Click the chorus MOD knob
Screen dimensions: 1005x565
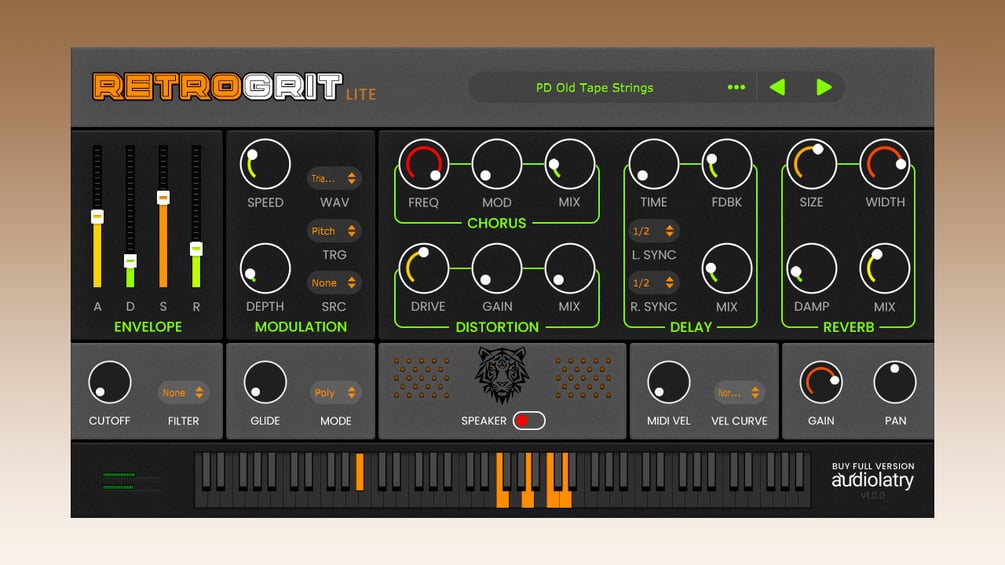click(x=497, y=164)
